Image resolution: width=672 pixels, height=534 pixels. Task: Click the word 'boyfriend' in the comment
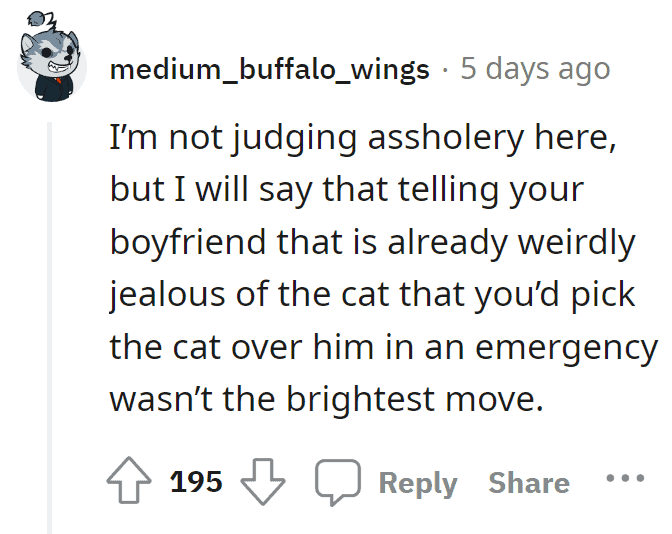[188, 243]
